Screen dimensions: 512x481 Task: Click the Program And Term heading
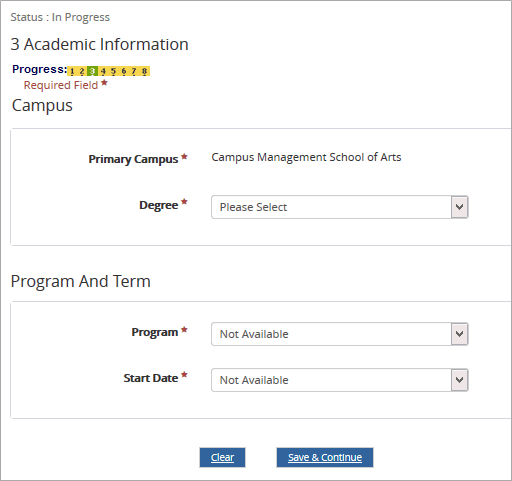pos(81,281)
